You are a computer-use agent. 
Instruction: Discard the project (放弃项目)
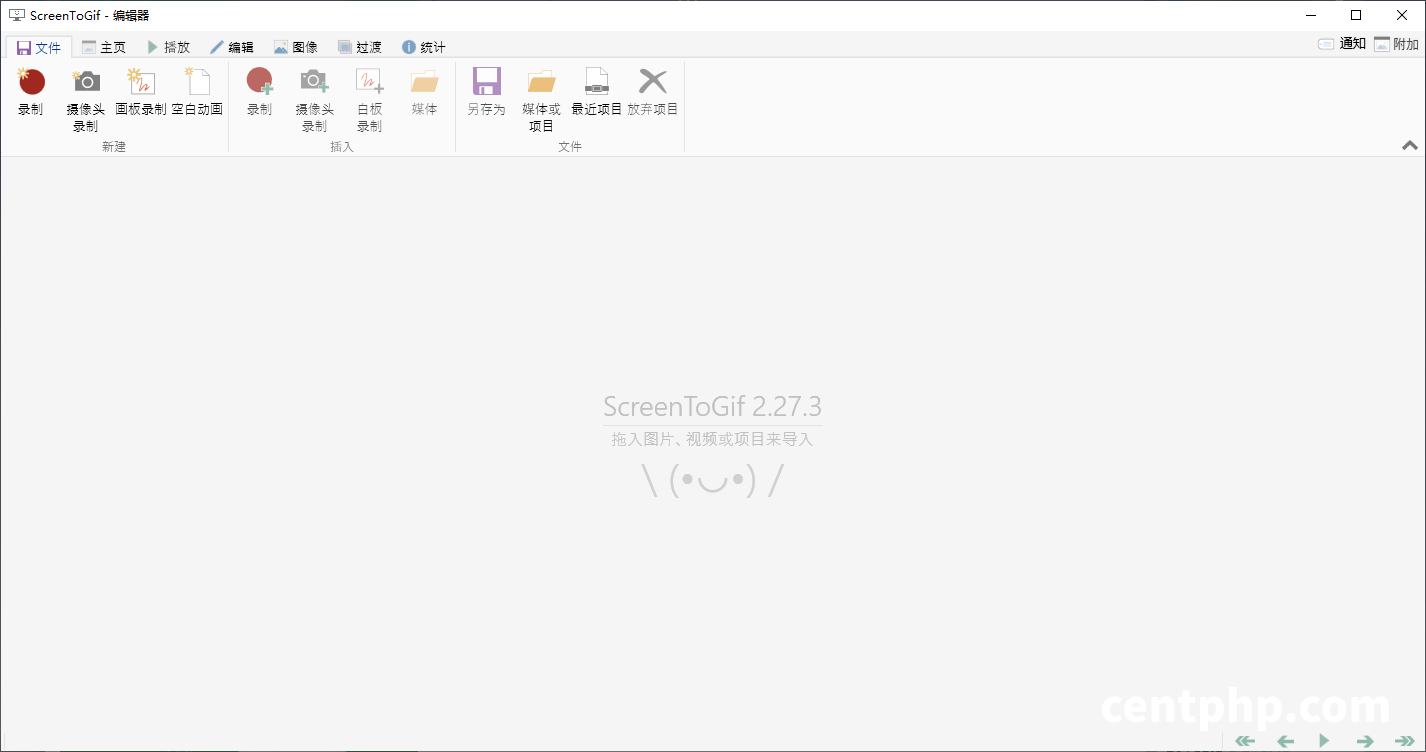tap(653, 93)
